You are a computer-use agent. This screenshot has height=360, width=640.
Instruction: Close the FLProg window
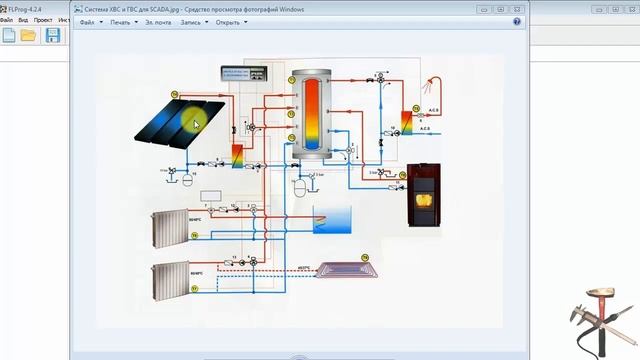(632, 9)
